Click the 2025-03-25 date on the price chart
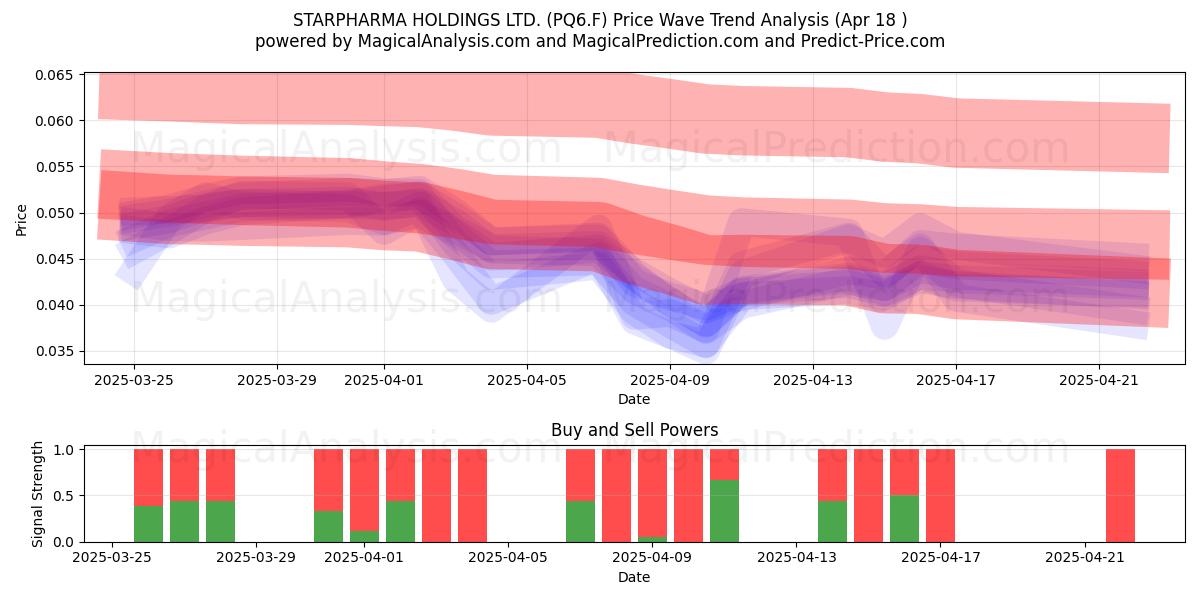 coord(134,380)
